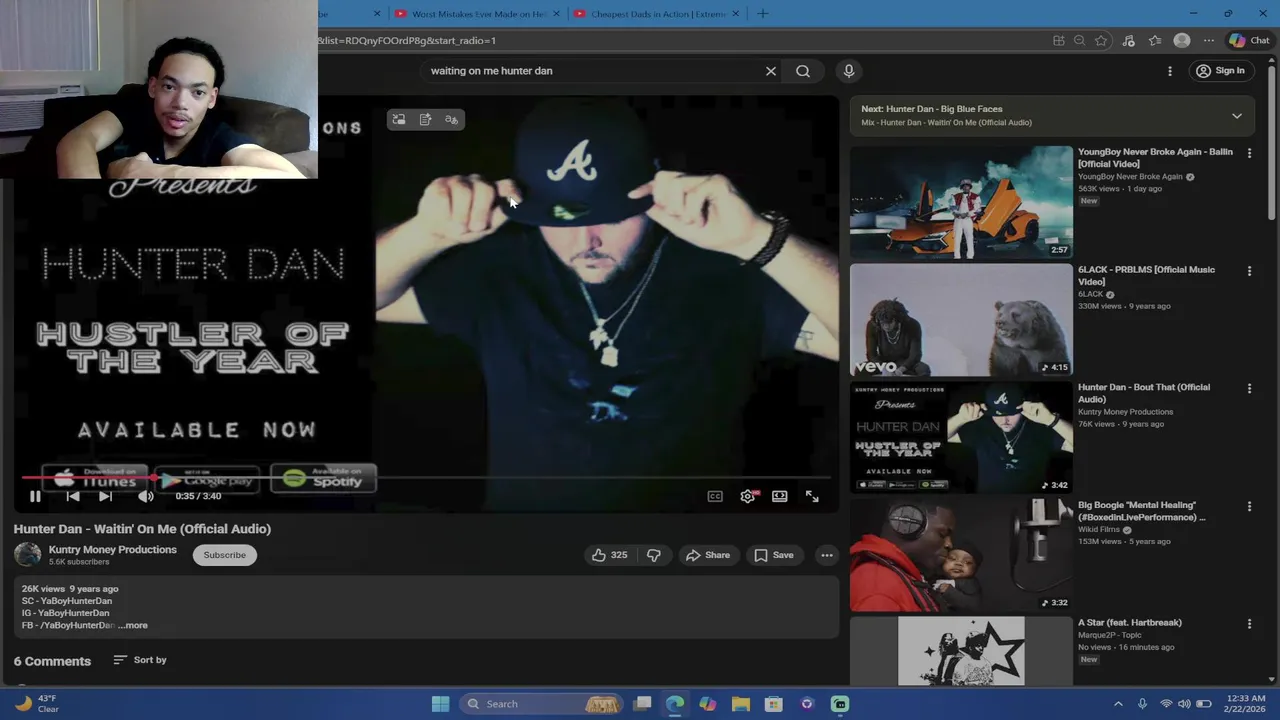Open the browser split screen icon
The image size is (1280, 720).
click(1059, 41)
